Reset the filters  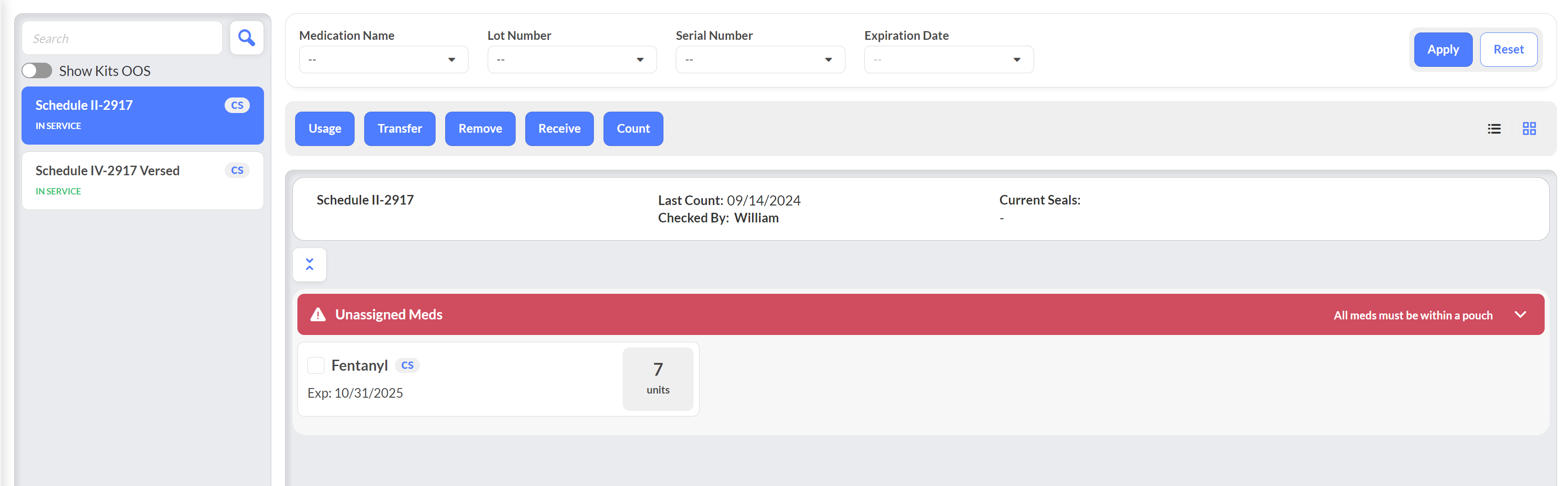tap(1509, 49)
